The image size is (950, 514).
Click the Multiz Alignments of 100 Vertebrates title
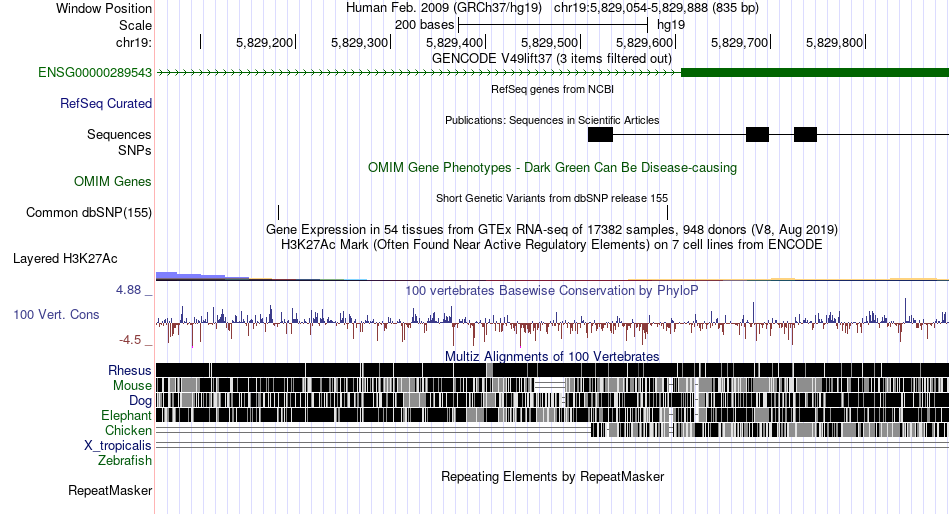click(x=552, y=356)
